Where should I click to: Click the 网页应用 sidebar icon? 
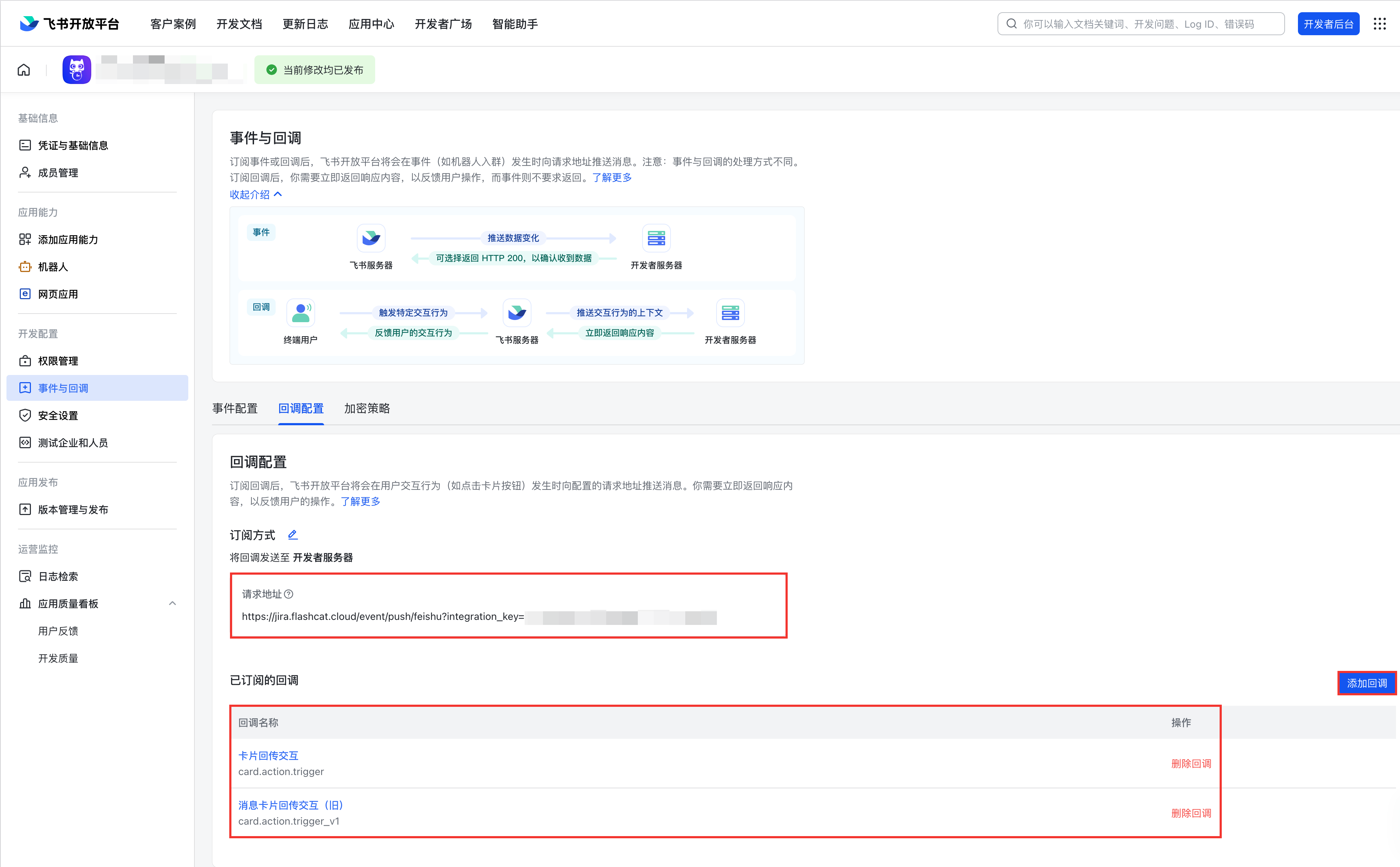click(x=25, y=294)
